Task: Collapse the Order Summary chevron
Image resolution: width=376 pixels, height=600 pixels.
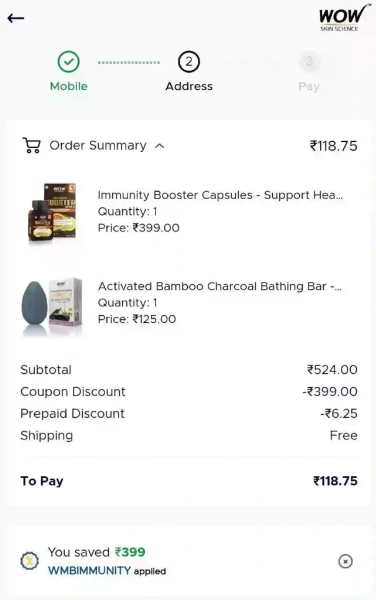Action: pos(160,146)
